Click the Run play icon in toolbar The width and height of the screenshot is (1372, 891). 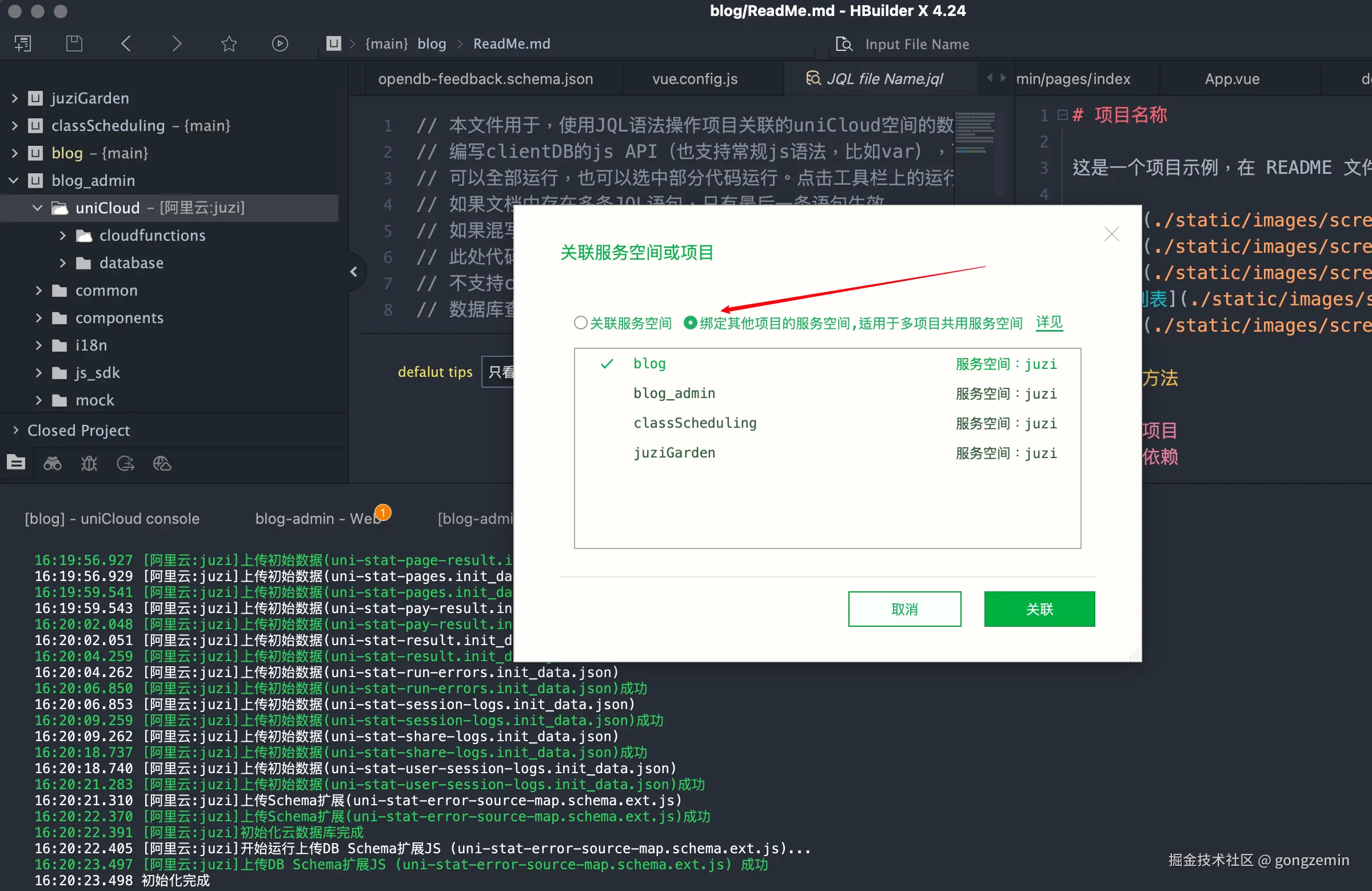pos(280,43)
